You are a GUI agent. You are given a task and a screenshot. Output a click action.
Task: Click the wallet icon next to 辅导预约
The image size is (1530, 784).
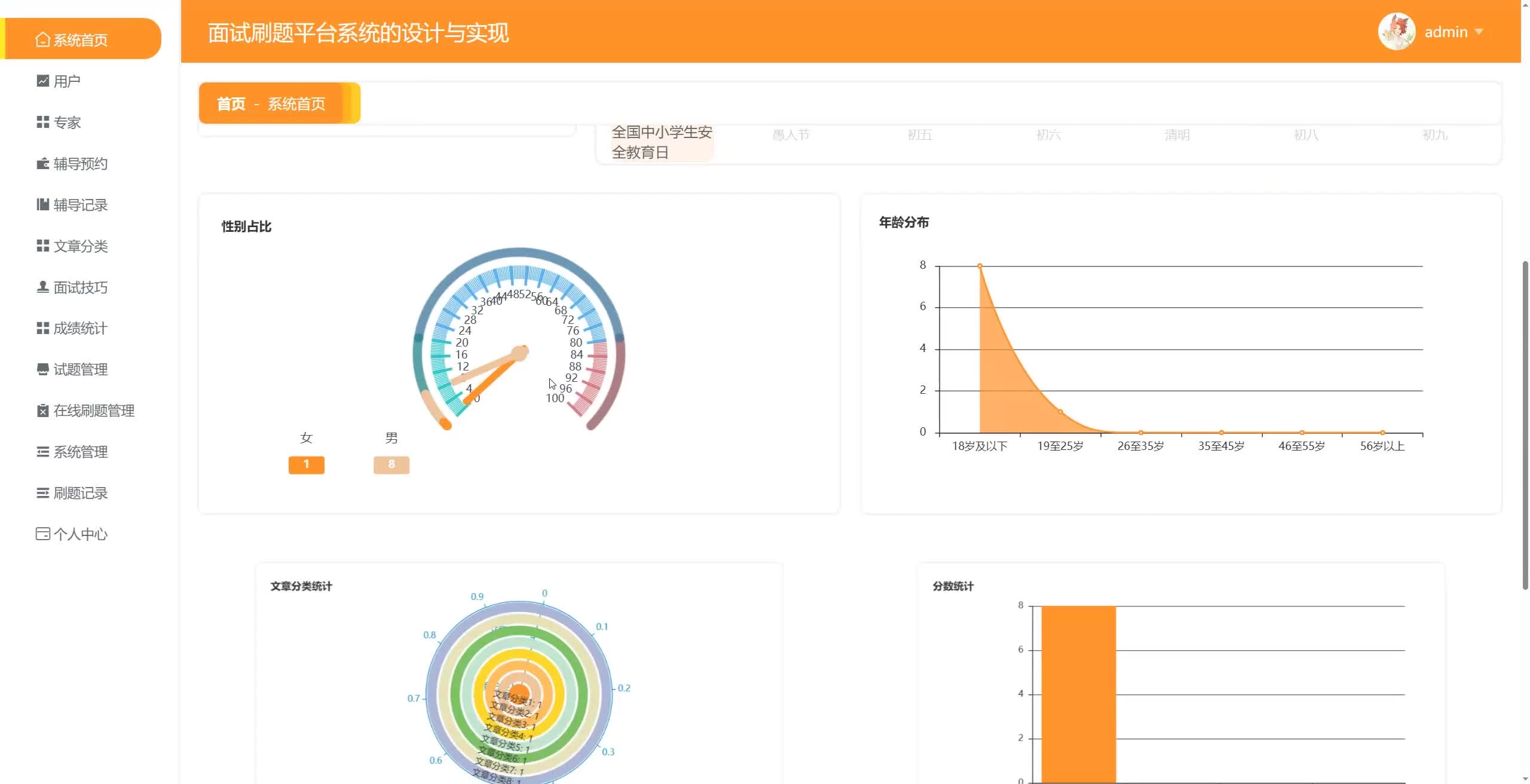coord(42,163)
